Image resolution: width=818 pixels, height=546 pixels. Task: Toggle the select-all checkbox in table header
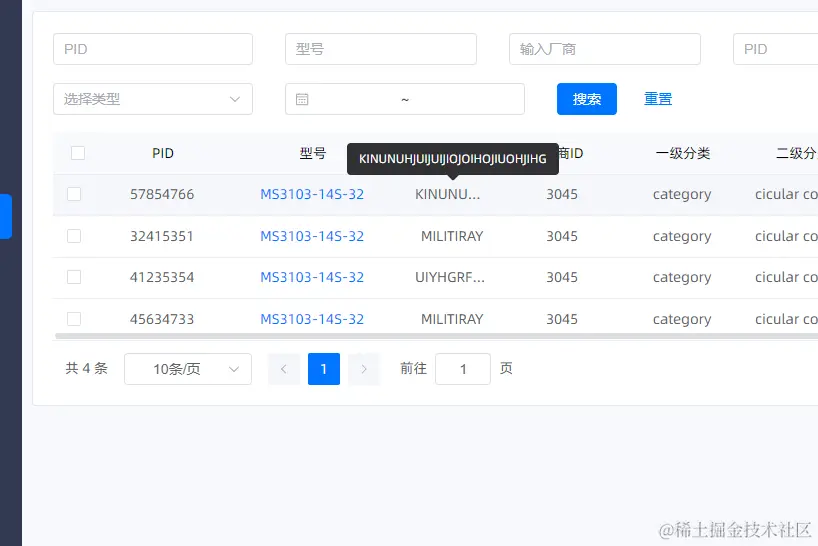[x=78, y=153]
